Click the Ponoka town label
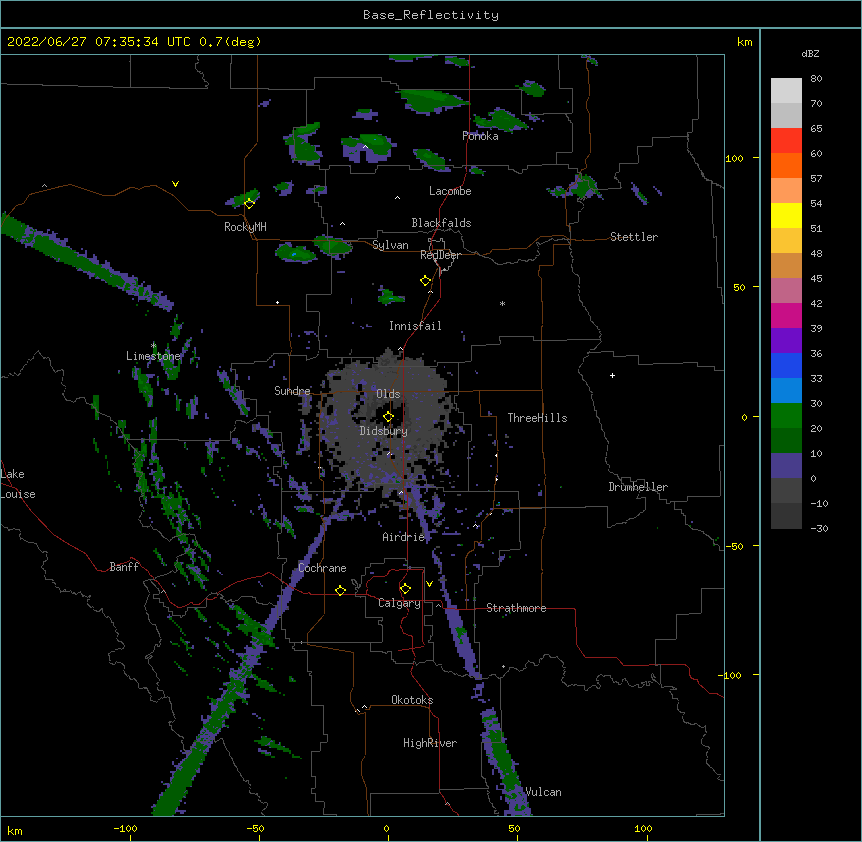This screenshot has height=842, width=862. [480, 136]
